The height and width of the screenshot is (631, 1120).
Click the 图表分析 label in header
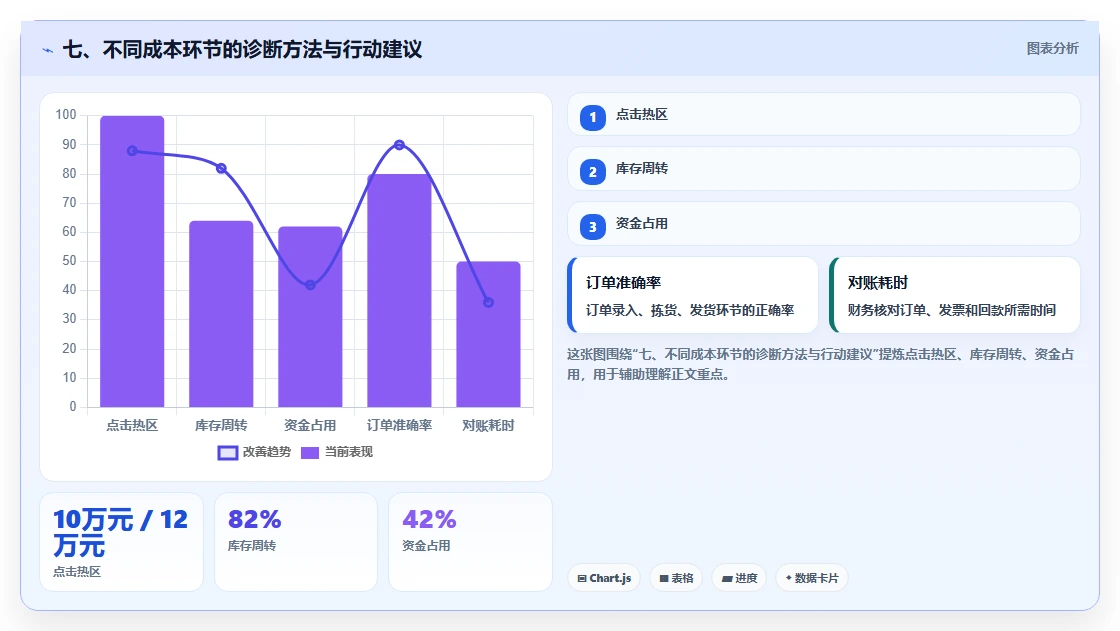[1052, 49]
